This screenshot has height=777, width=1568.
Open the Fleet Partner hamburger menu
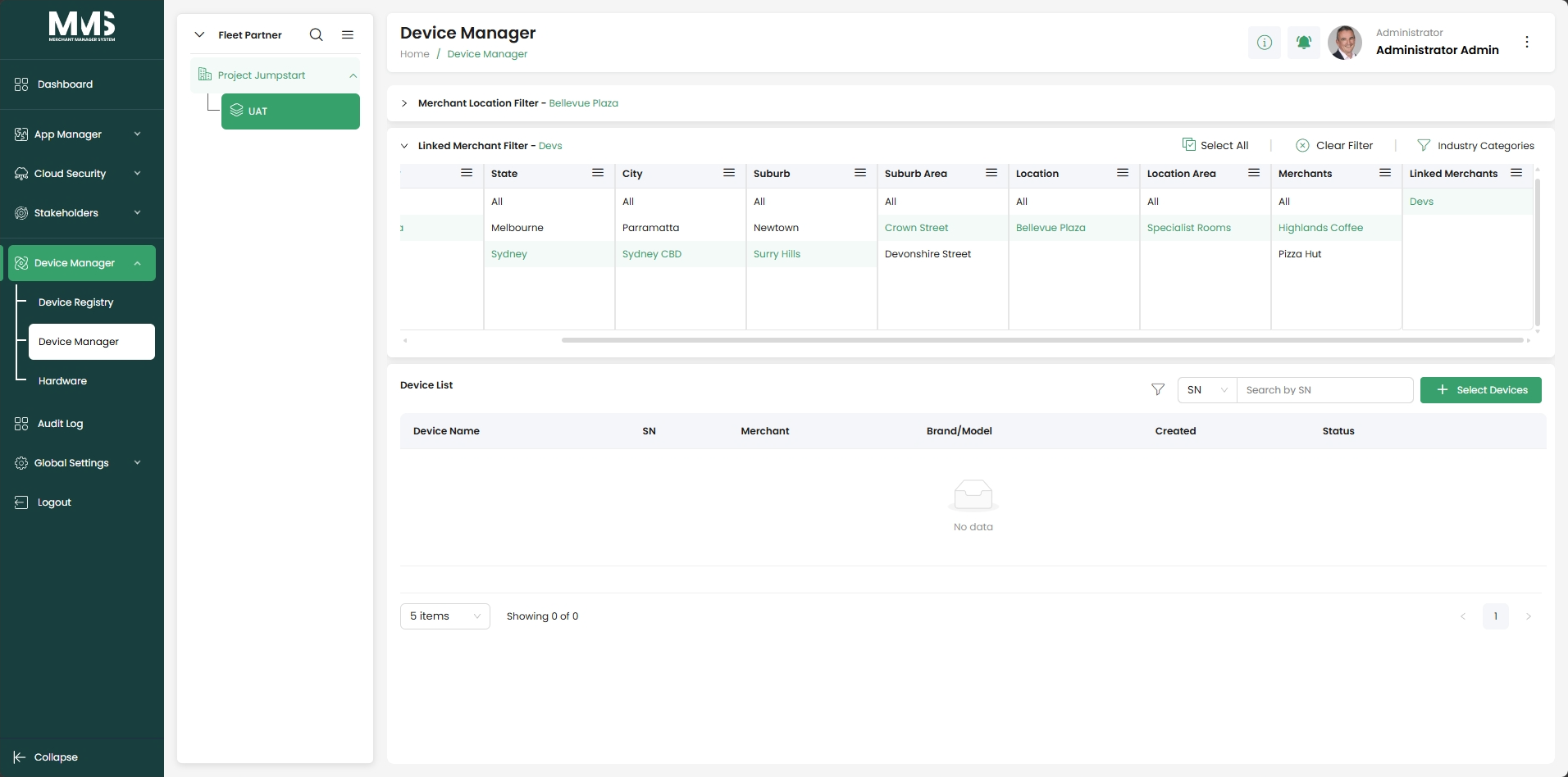pyautogui.click(x=348, y=34)
